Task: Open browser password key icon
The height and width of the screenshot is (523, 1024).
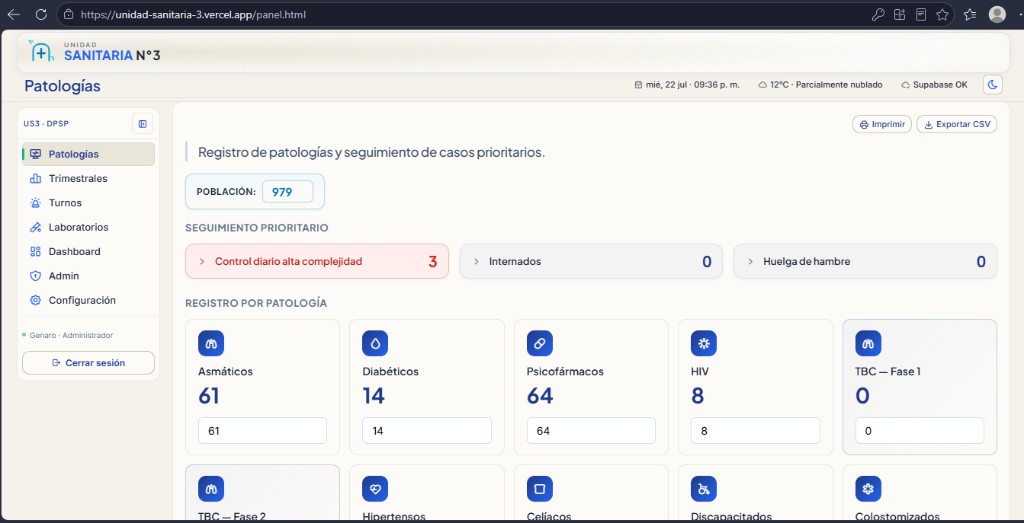Action: (878, 14)
